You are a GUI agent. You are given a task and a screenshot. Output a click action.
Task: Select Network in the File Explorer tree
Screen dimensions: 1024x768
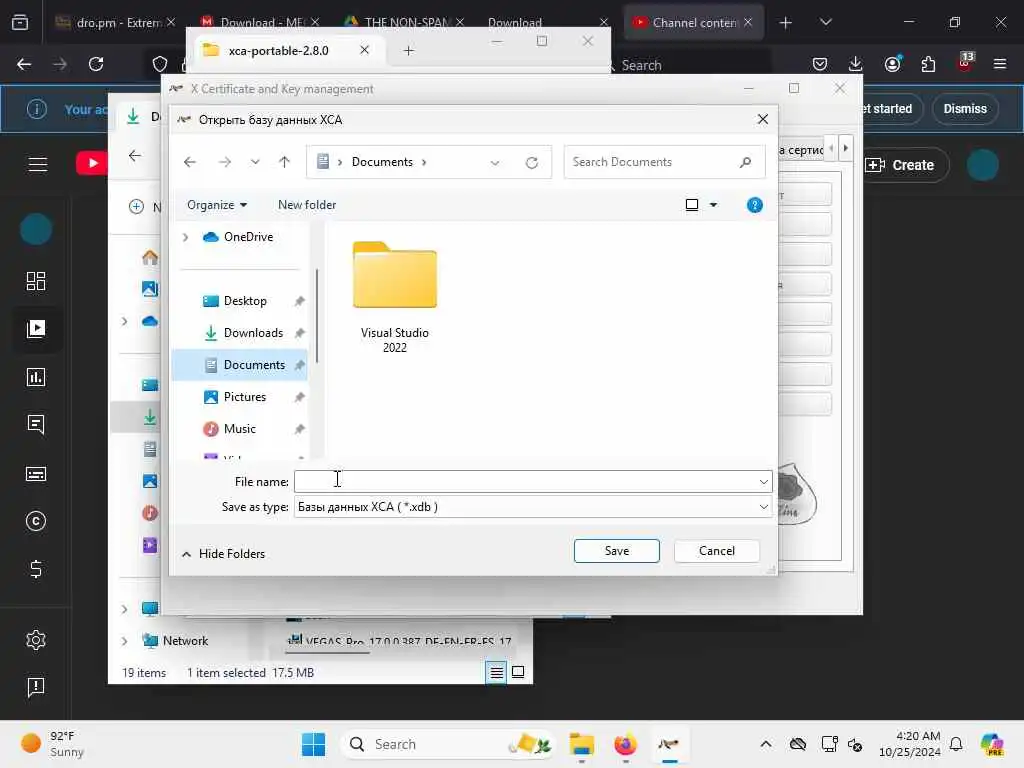coord(175,641)
